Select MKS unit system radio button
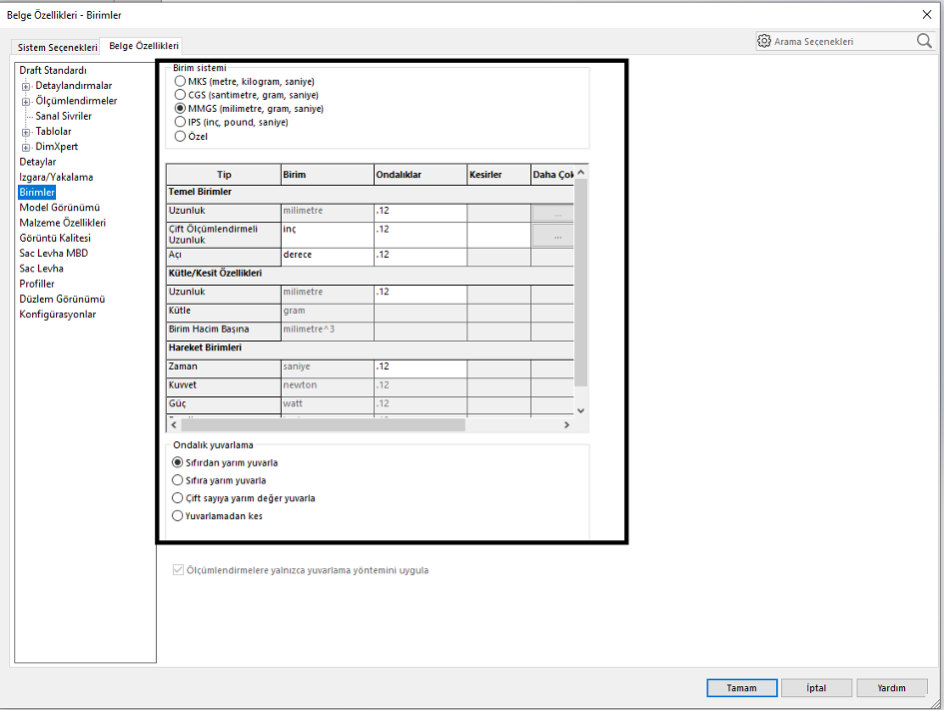The image size is (944, 711). (x=180, y=81)
